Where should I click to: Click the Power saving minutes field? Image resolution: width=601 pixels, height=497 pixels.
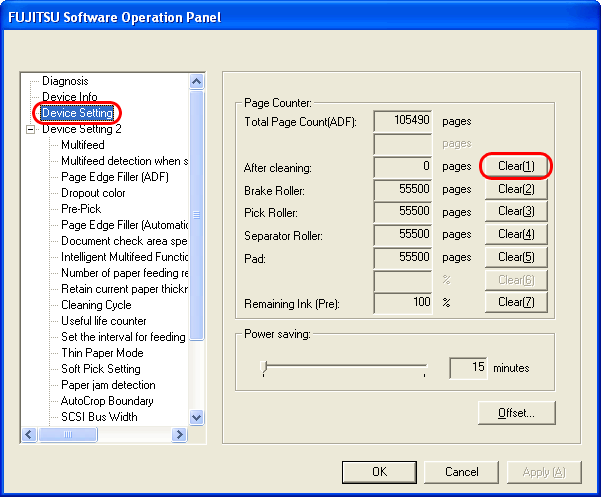[468, 368]
